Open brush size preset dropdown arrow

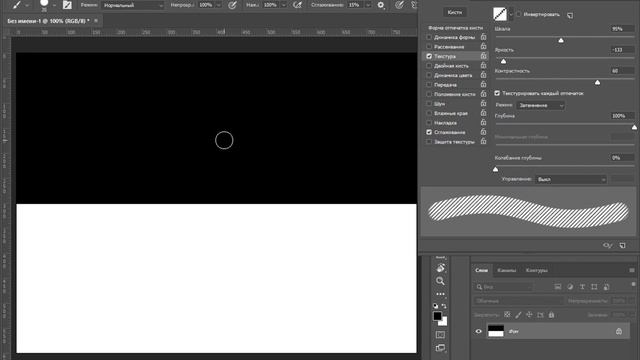coord(54,5)
